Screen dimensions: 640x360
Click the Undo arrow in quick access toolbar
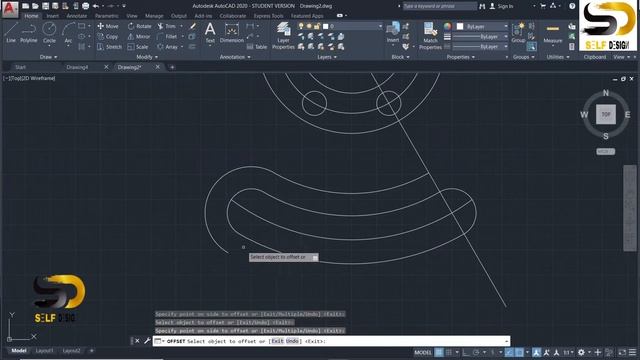pos(96,6)
